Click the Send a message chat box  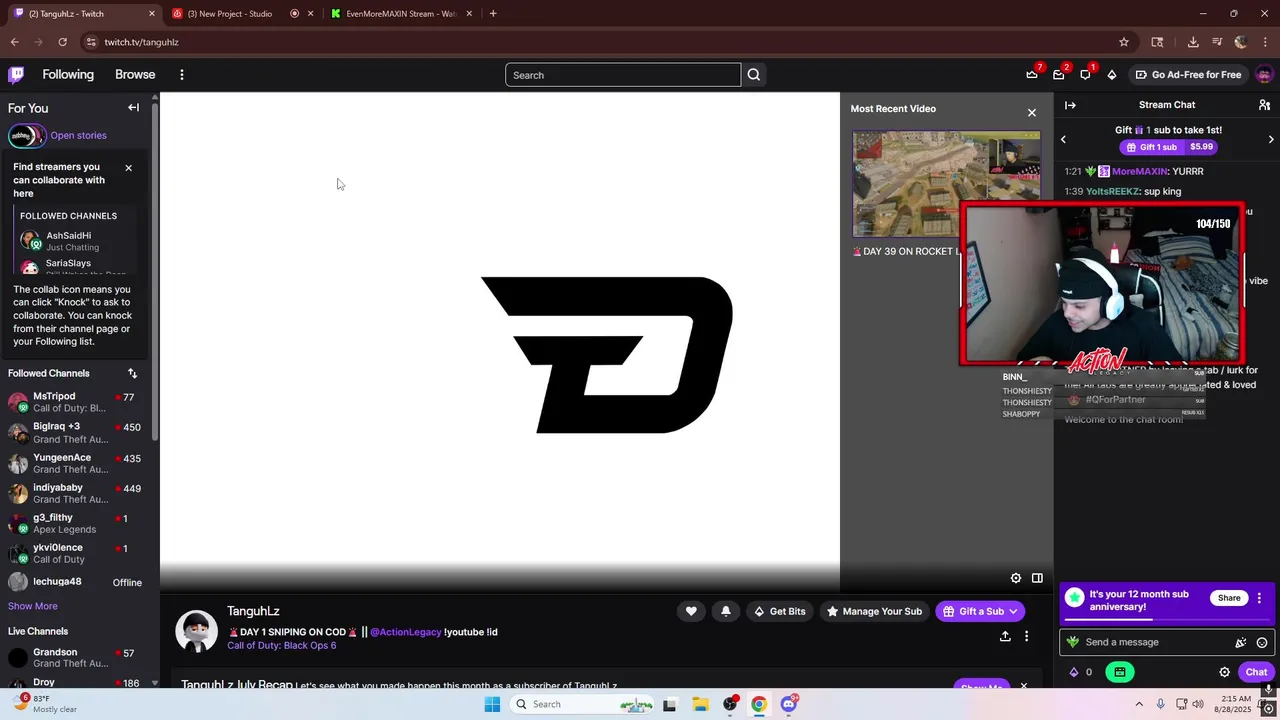[x=1148, y=642]
